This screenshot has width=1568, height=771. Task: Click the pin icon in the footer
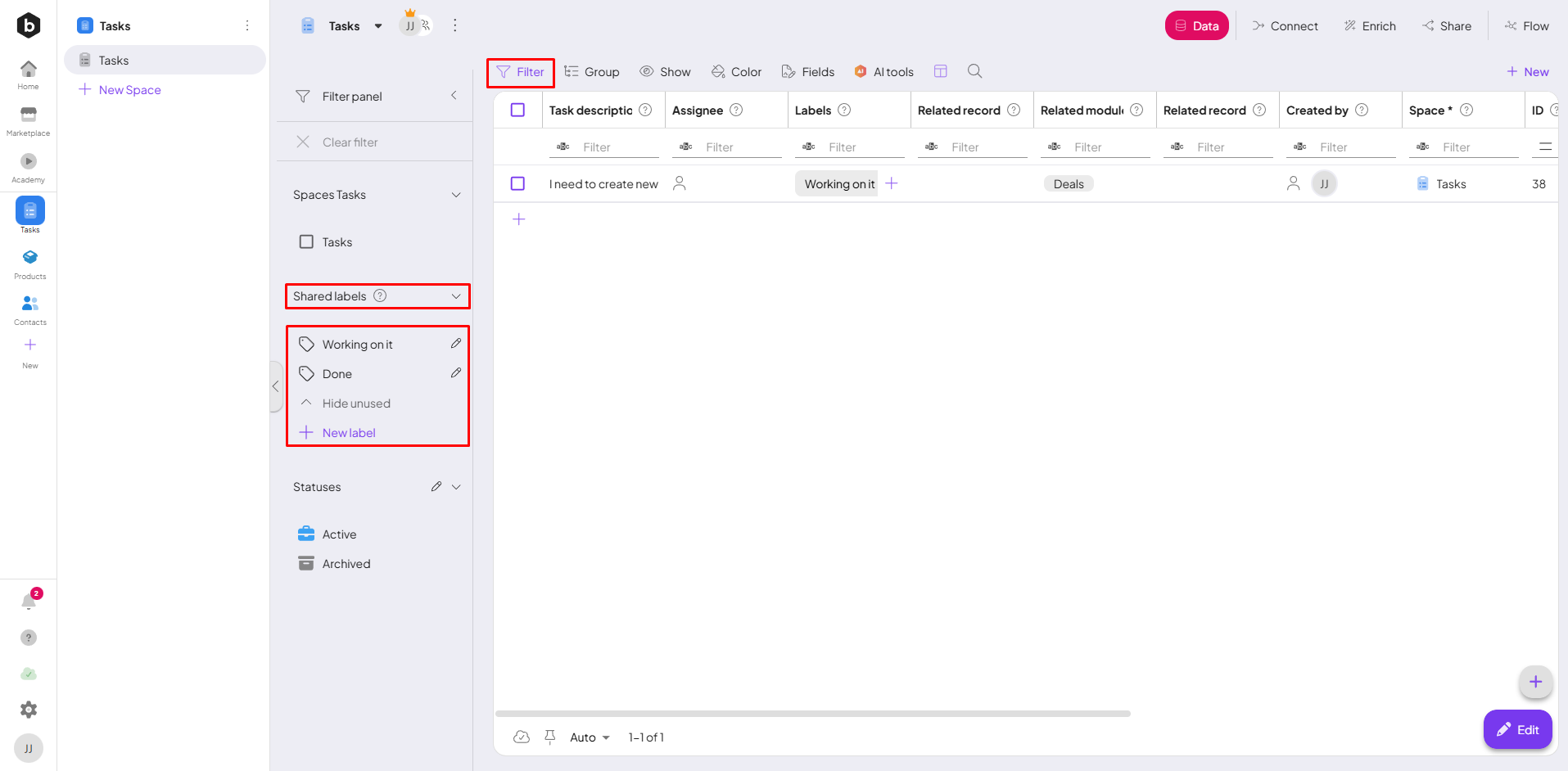pyautogui.click(x=550, y=737)
